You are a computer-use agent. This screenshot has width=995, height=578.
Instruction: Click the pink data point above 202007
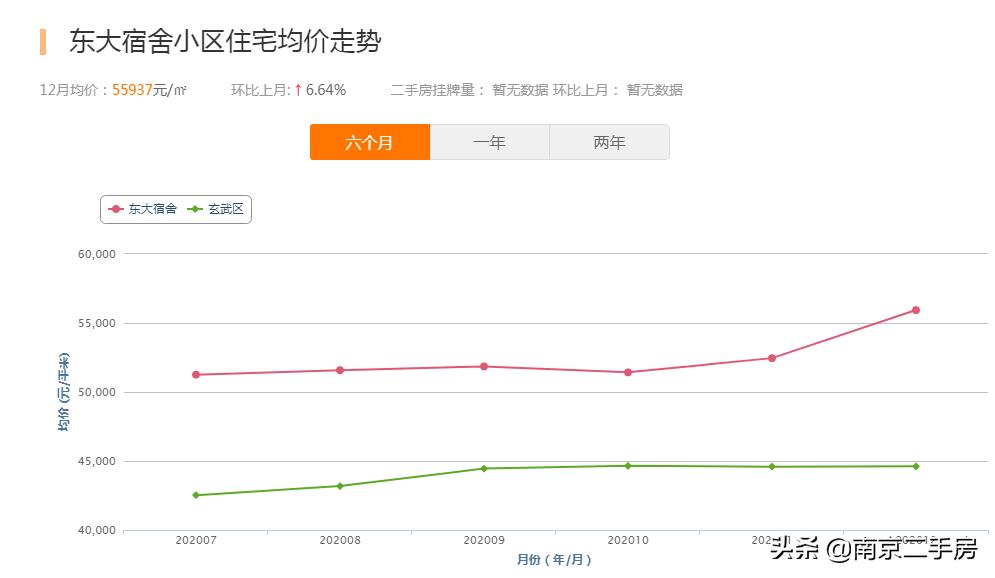click(x=195, y=373)
